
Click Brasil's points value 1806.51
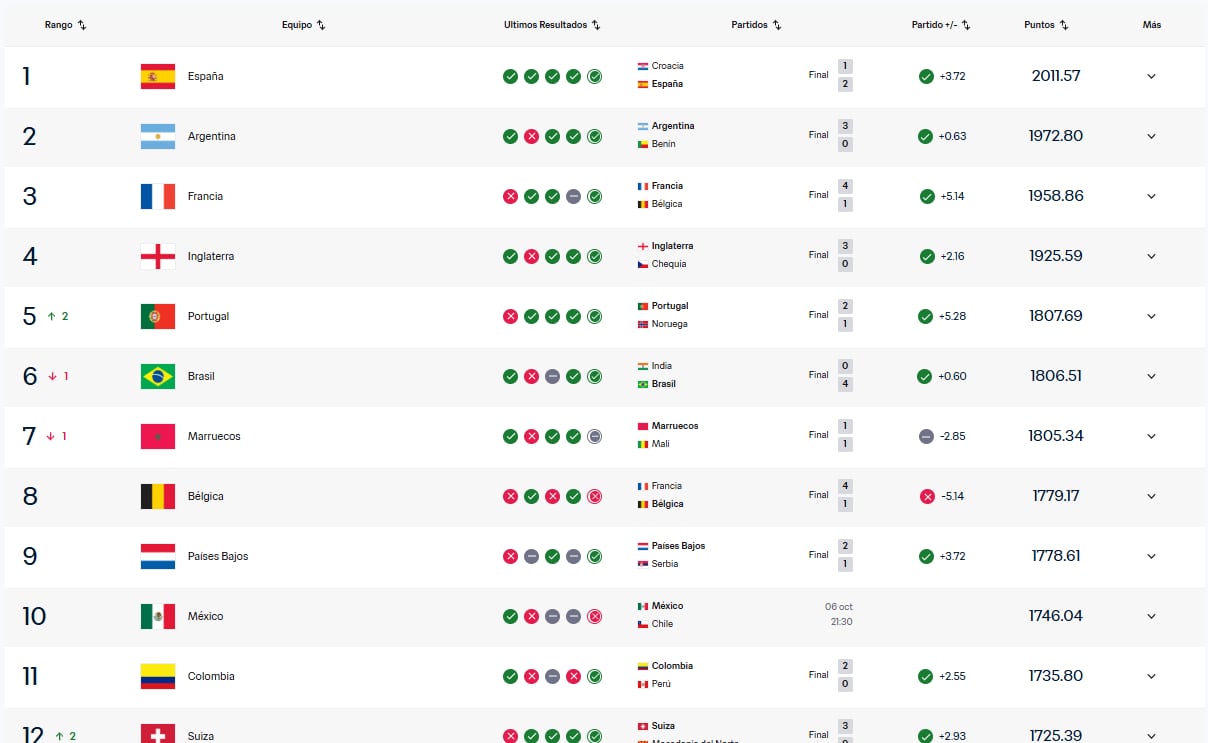coord(1056,376)
